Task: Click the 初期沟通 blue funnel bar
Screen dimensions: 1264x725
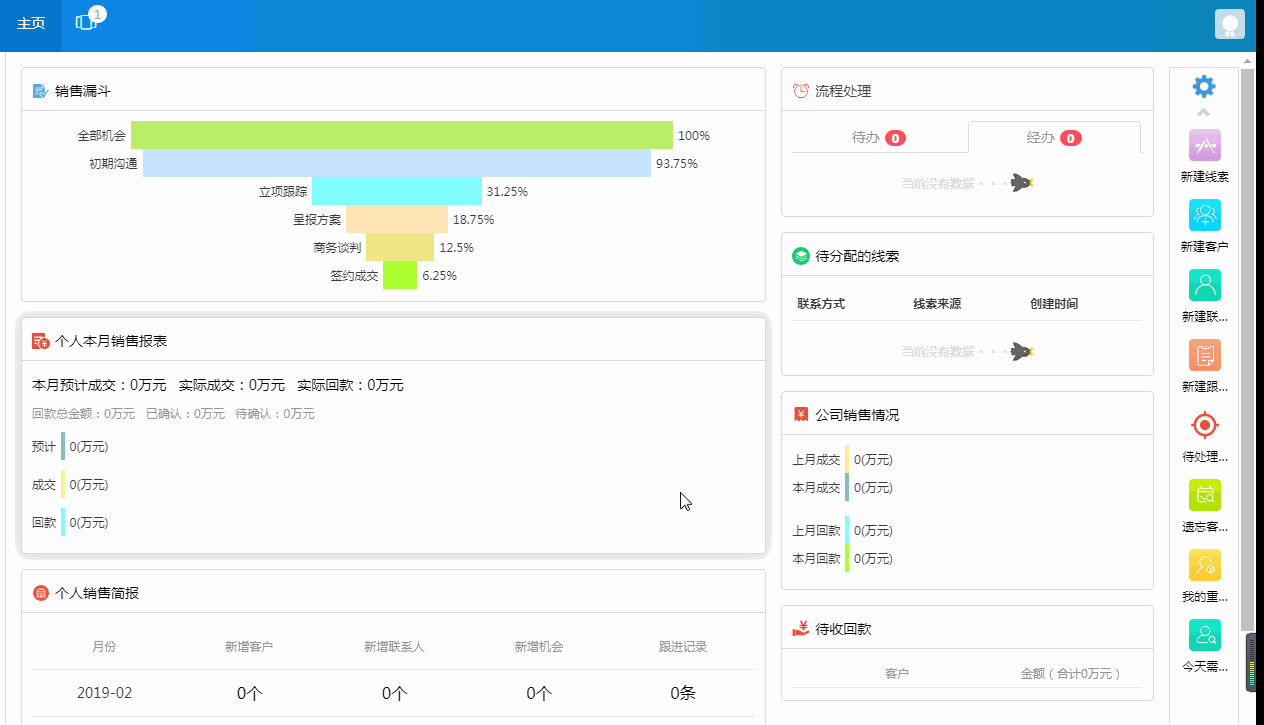Action: click(x=396, y=163)
